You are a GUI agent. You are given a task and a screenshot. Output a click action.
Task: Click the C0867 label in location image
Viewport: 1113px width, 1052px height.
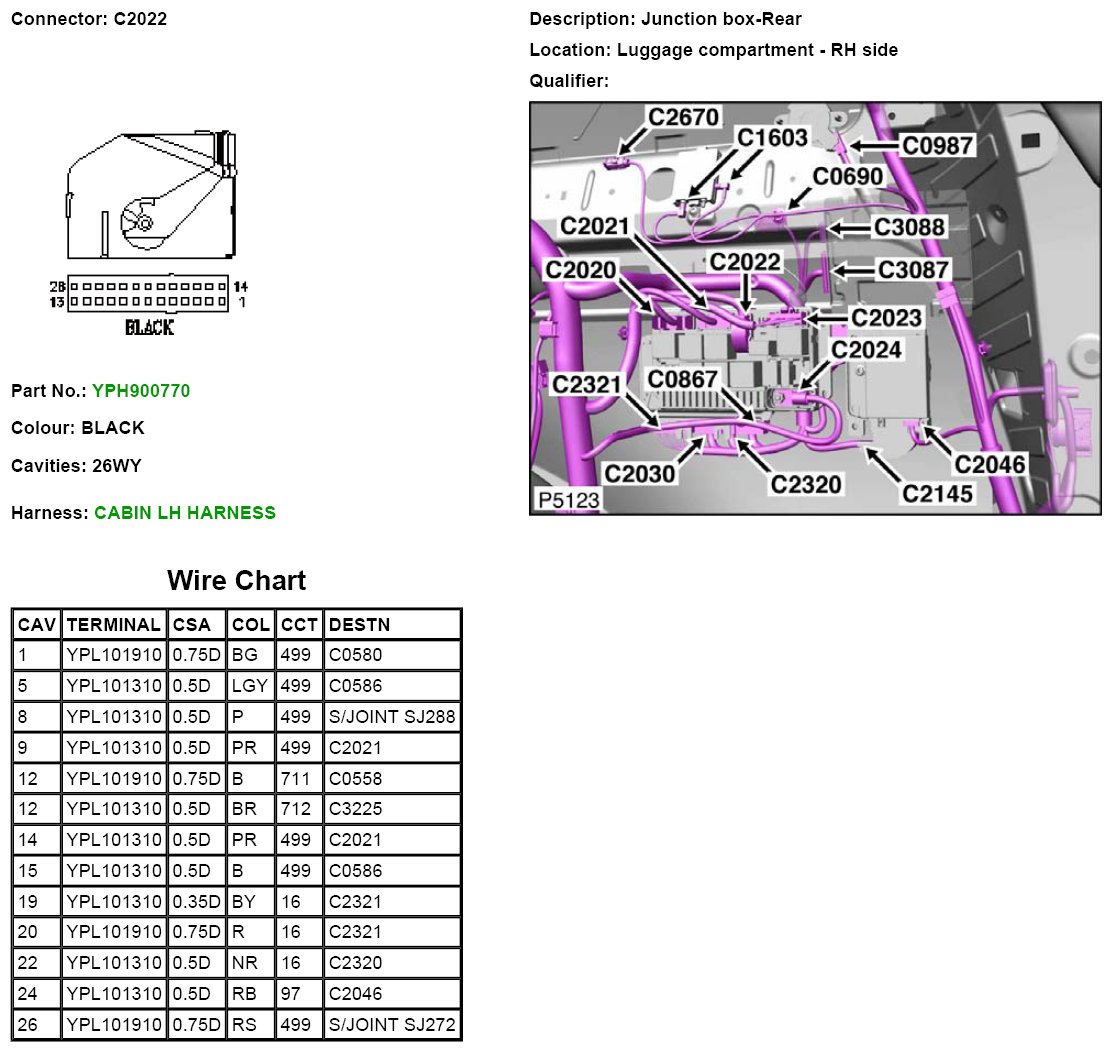(x=682, y=380)
